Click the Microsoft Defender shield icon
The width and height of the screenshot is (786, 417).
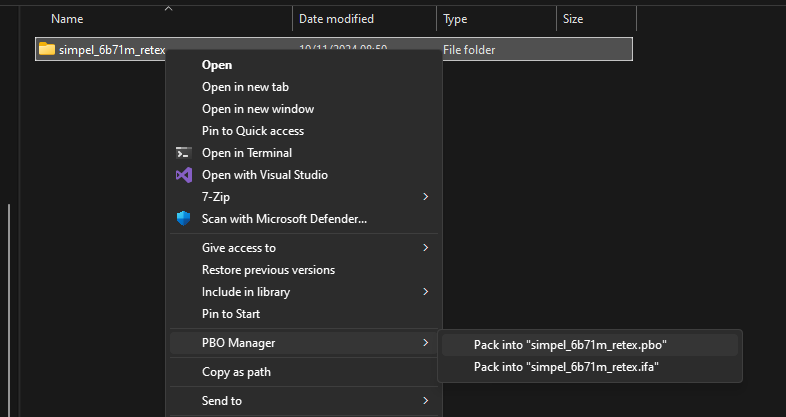click(x=183, y=218)
